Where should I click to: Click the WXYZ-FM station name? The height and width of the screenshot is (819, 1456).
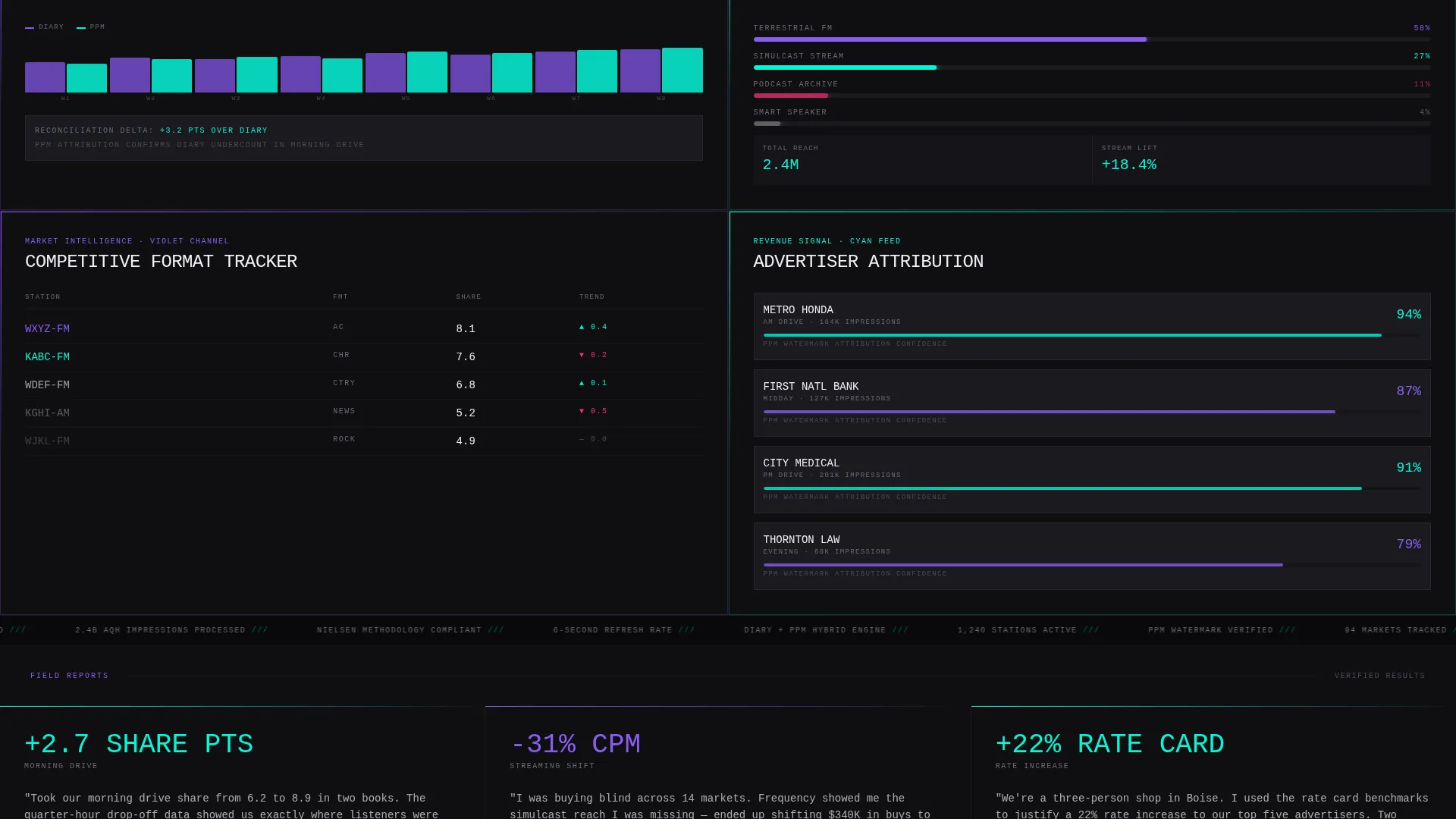point(47,329)
